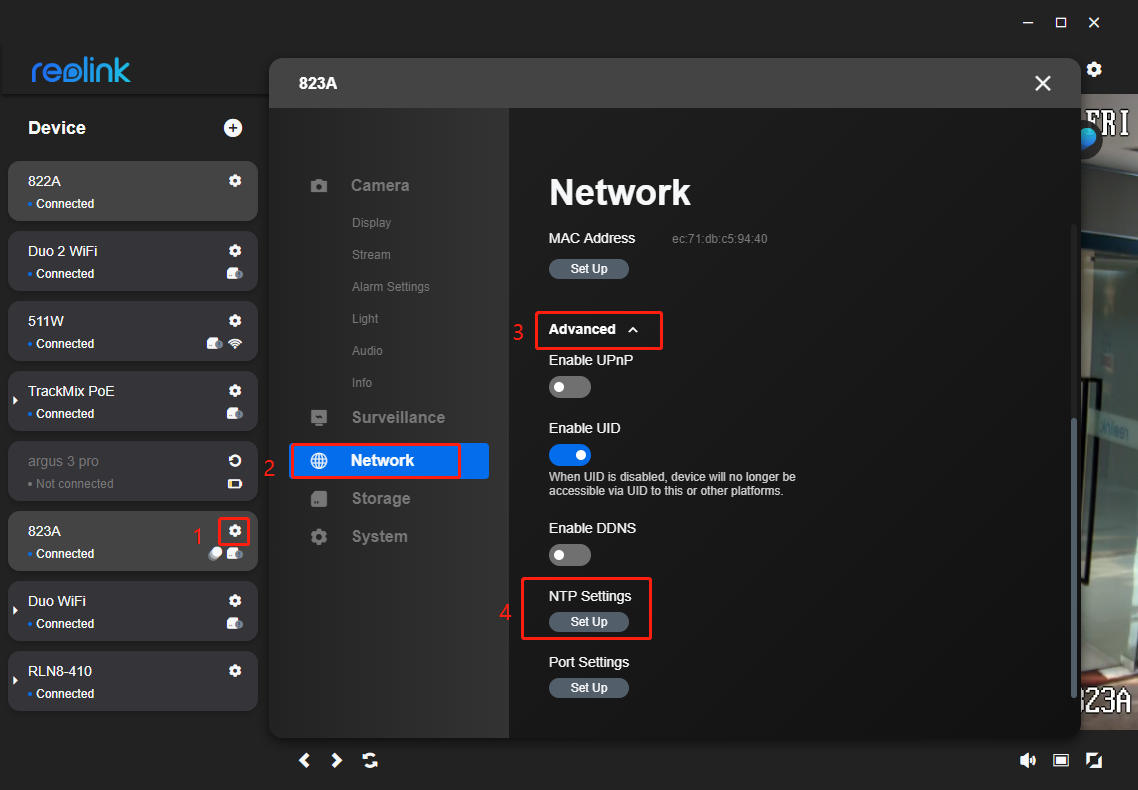Open Audio settings
This screenshot has height=790, width=1138.
[x=367, y=350]
